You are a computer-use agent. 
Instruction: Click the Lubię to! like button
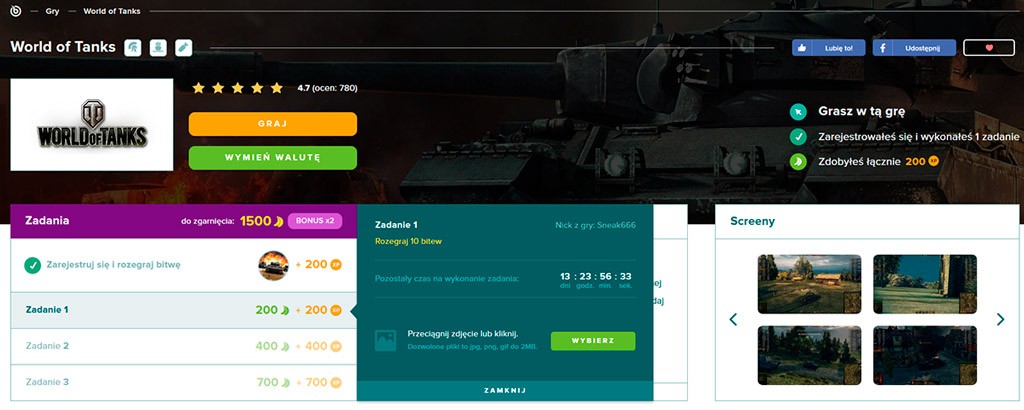coord(829,48)
